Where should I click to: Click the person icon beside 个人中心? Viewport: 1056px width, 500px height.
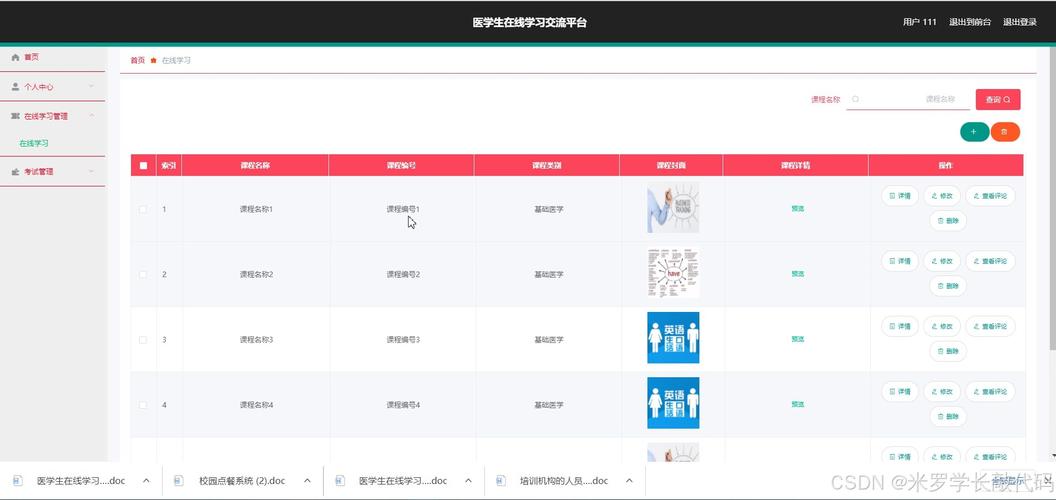(15, 87)
